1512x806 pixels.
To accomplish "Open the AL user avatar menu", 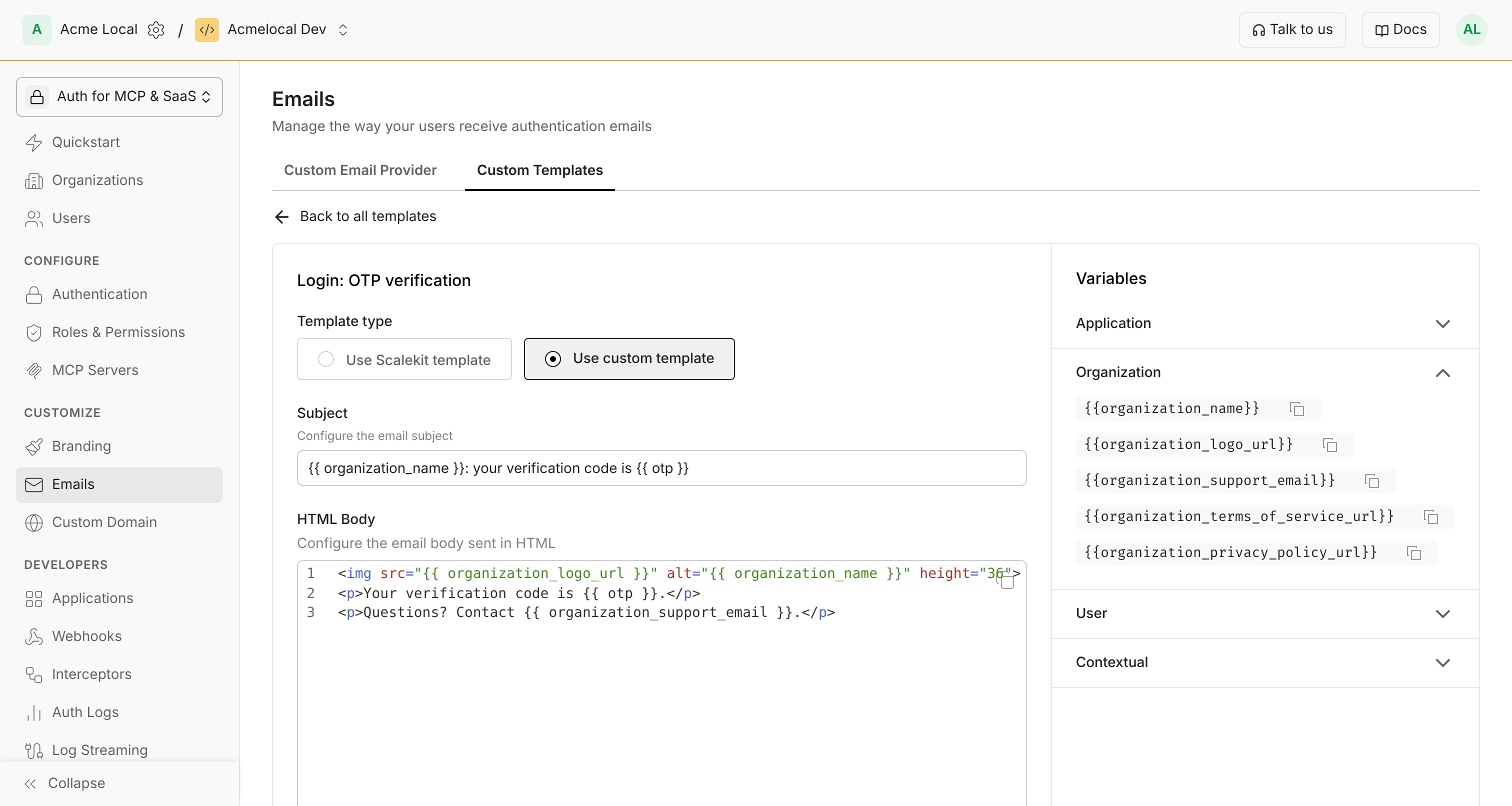I will point(1471,29).
